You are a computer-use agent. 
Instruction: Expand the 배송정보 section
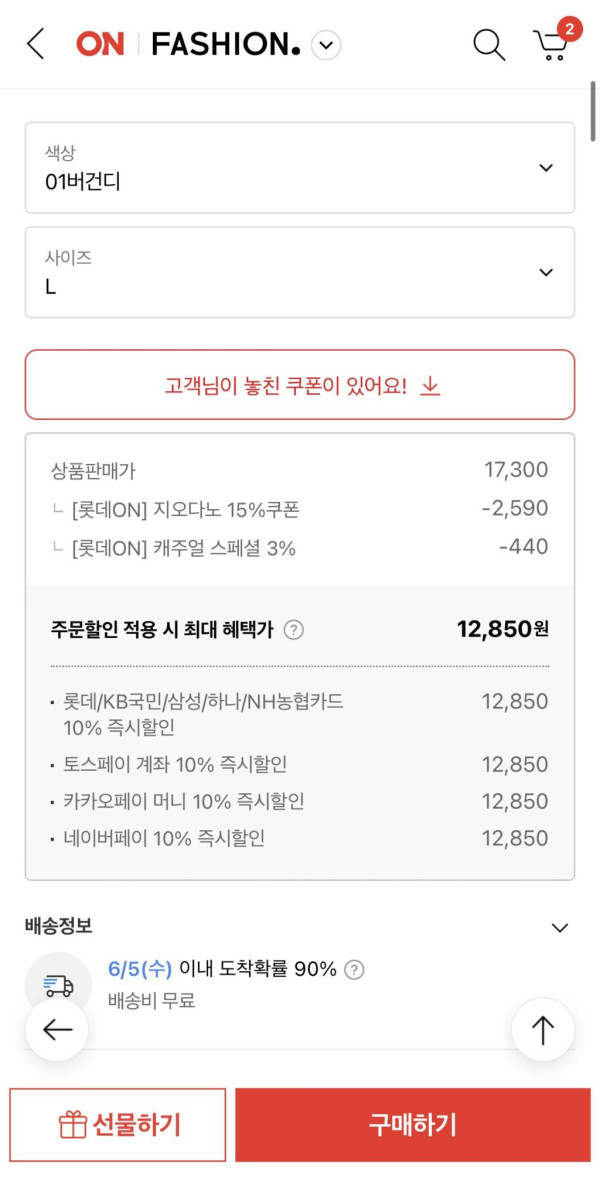pos(559,927)
